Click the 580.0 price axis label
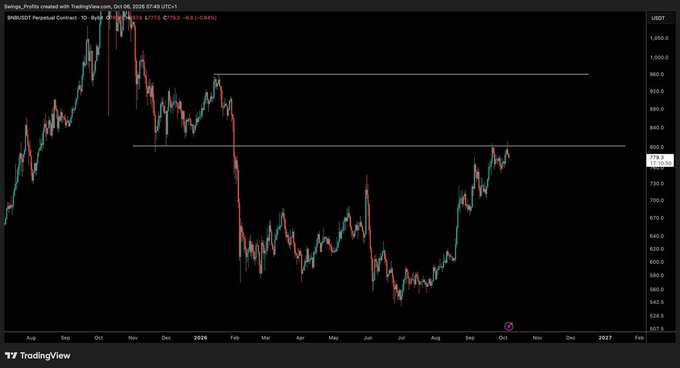 click(657, 276)
